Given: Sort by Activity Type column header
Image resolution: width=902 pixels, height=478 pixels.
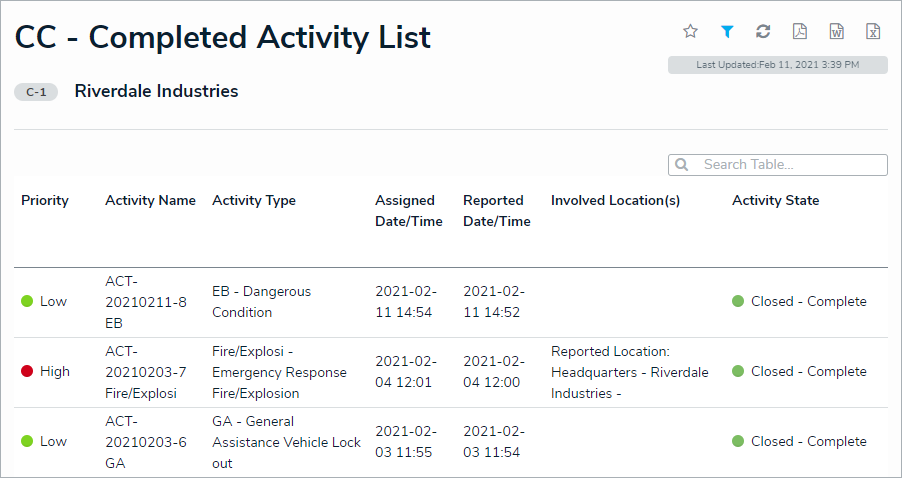Looking at the screenshot, I should [254, 201].
